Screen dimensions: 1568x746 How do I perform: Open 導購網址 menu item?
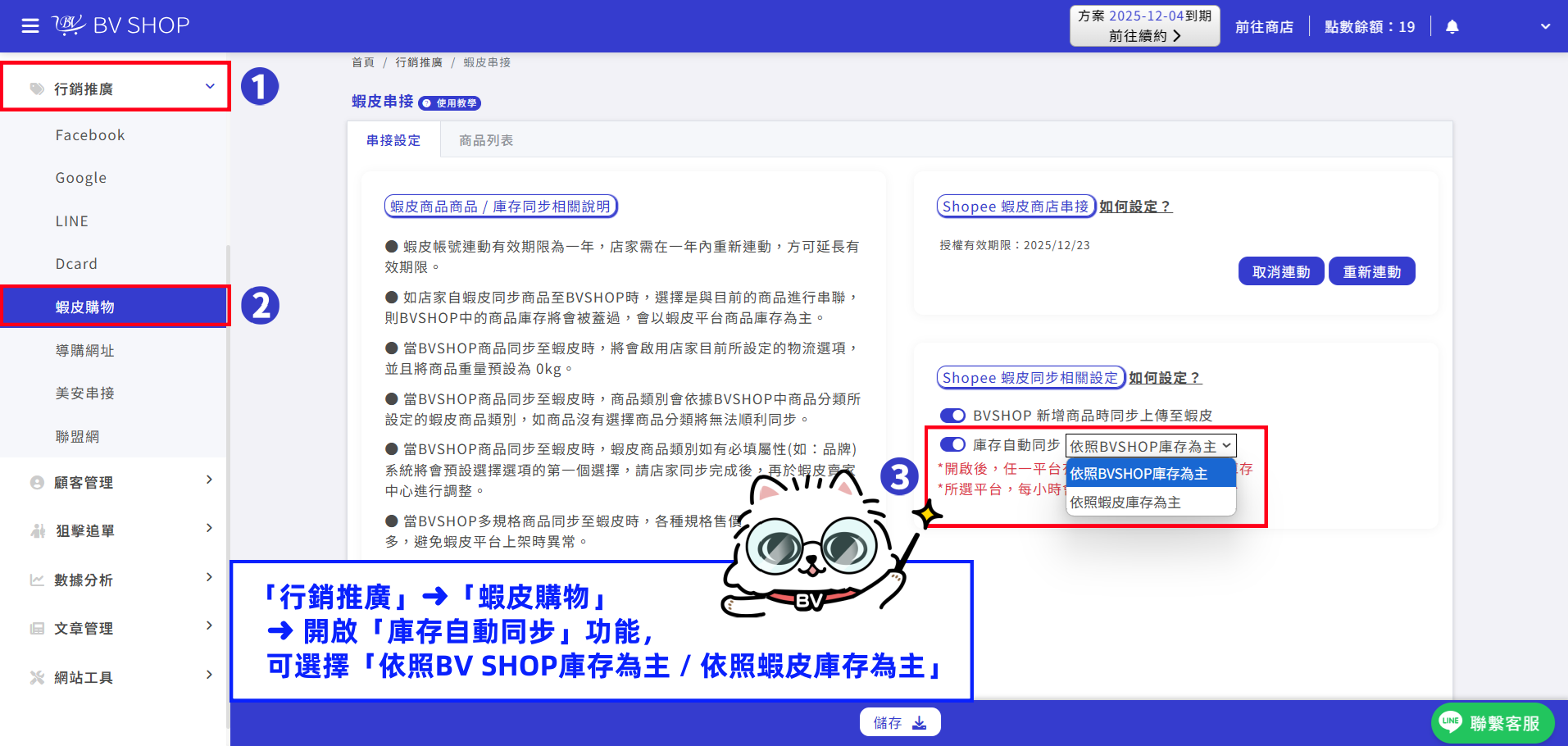(x=85, y=350)
